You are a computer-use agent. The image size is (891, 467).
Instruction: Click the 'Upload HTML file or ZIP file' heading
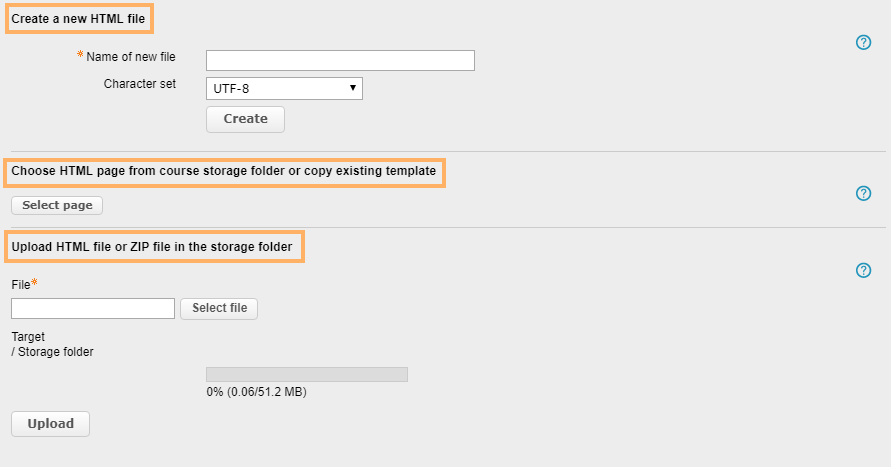(152, 246)
